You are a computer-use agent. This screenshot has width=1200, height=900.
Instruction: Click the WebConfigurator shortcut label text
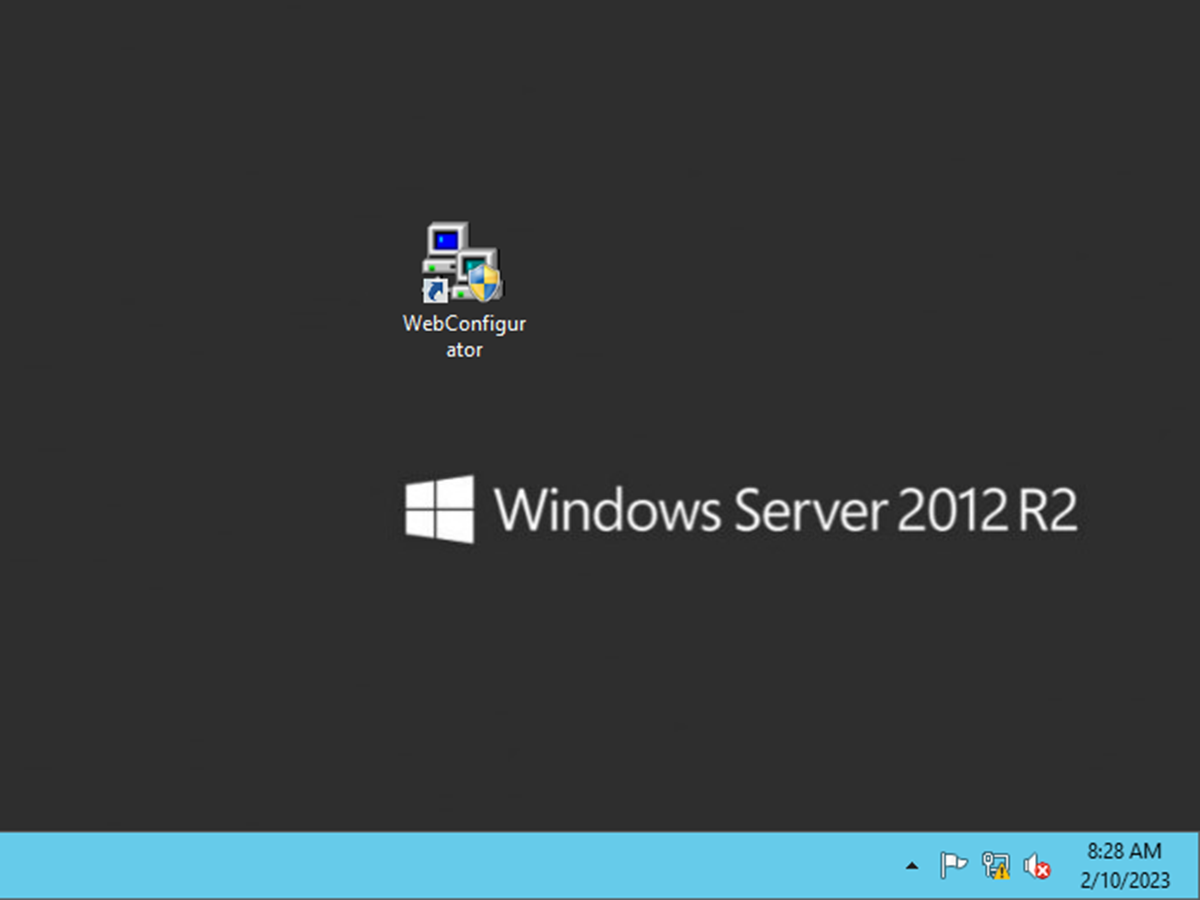464,337
